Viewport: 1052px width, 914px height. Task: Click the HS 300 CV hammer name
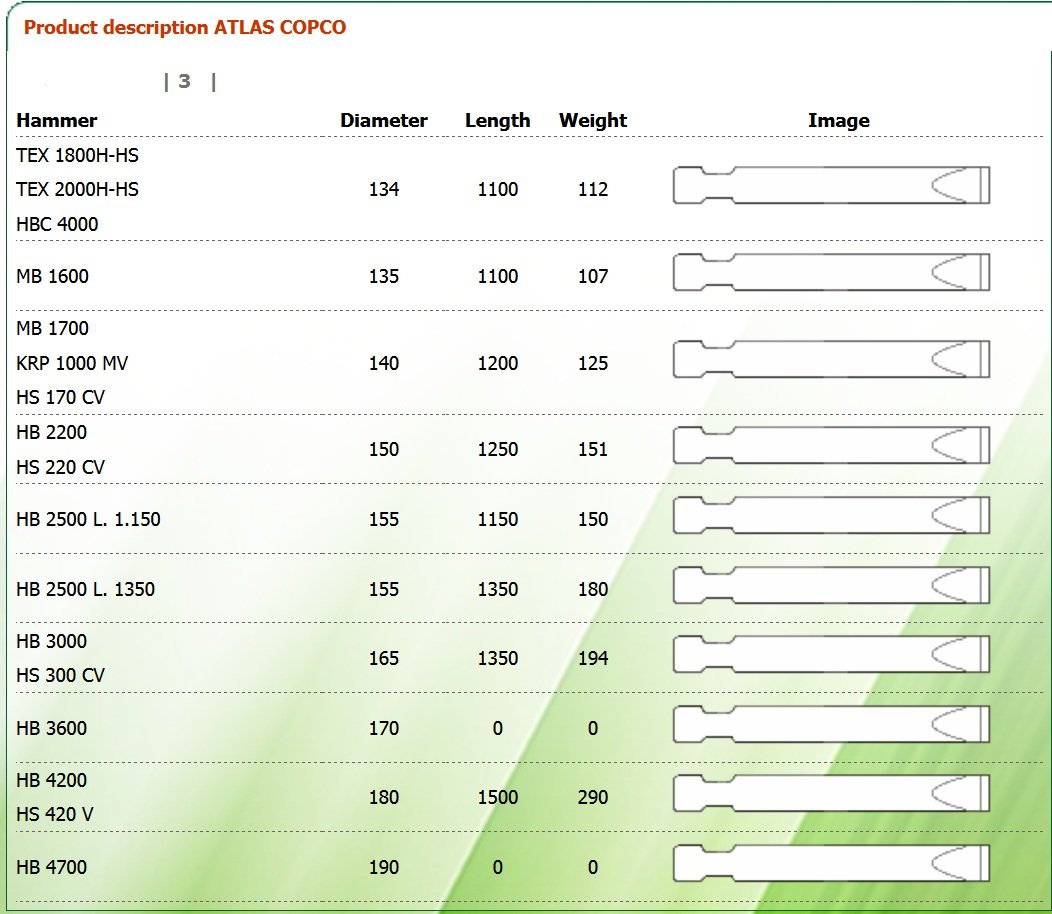[60, 675]
